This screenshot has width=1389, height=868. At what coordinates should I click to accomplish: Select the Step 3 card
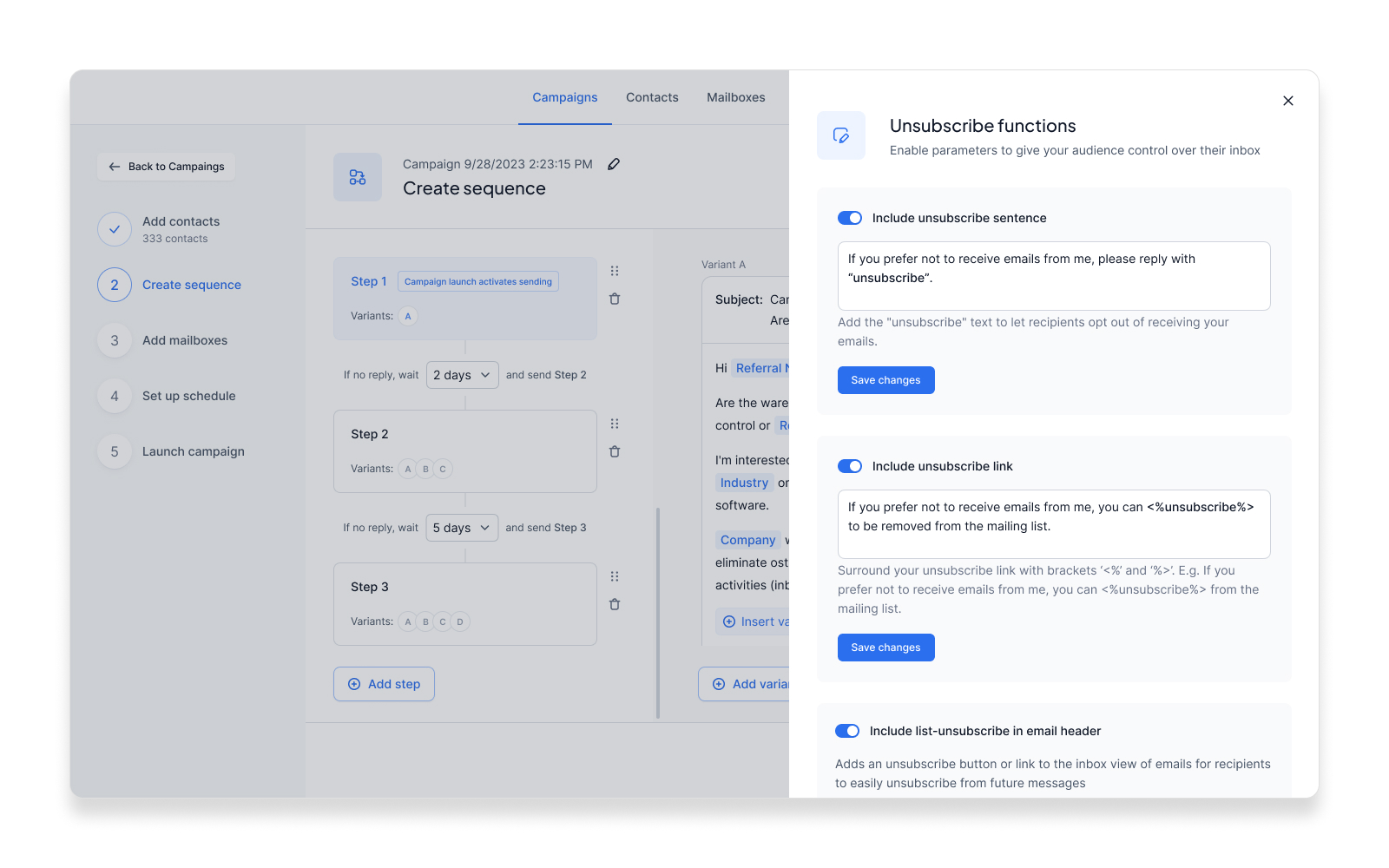click(465, 604)
